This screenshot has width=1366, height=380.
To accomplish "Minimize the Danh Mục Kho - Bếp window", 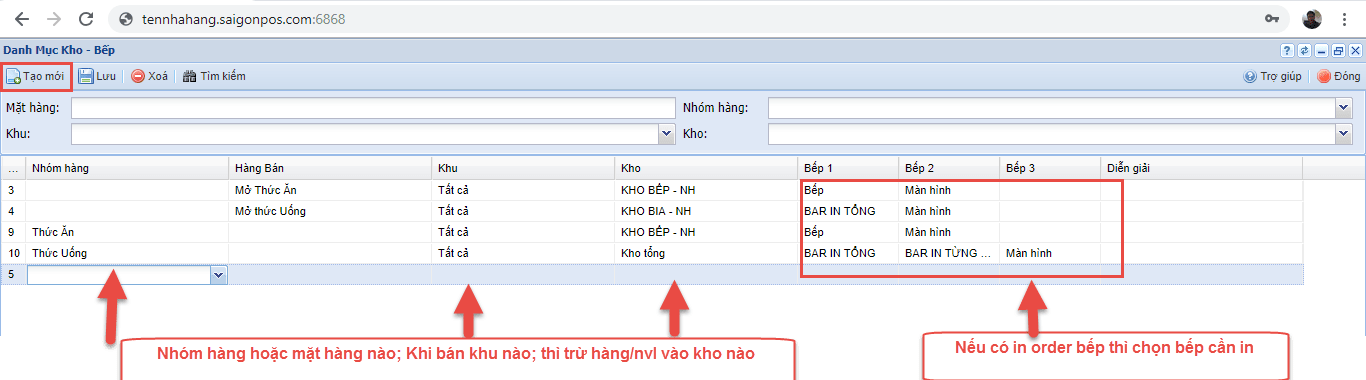I will [1321, 50].
